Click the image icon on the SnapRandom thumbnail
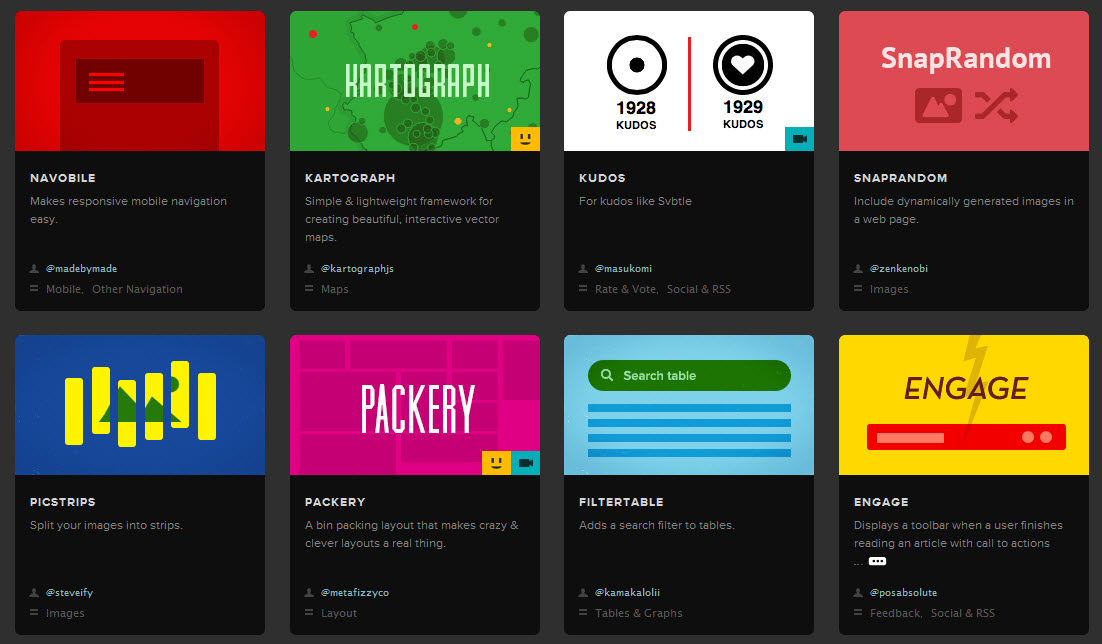Image resolution: width=1102 pixels, height=644 pixels. 938,104
